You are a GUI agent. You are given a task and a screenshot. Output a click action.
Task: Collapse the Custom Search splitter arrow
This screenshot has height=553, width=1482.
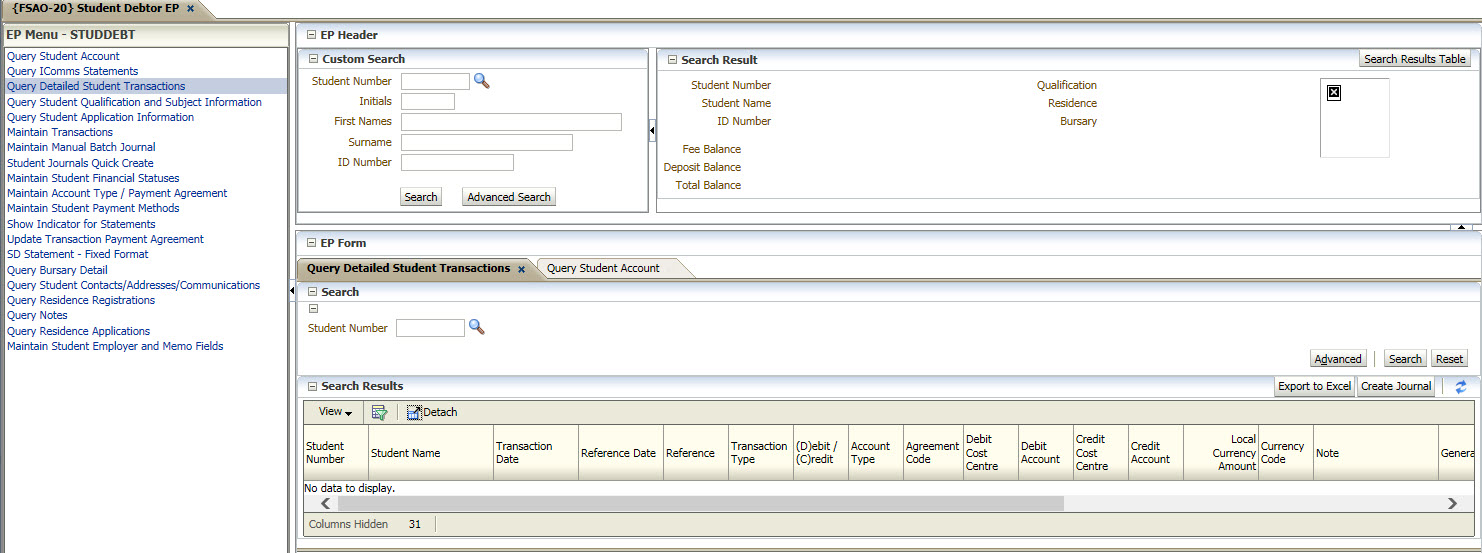(x=652, y=129)
